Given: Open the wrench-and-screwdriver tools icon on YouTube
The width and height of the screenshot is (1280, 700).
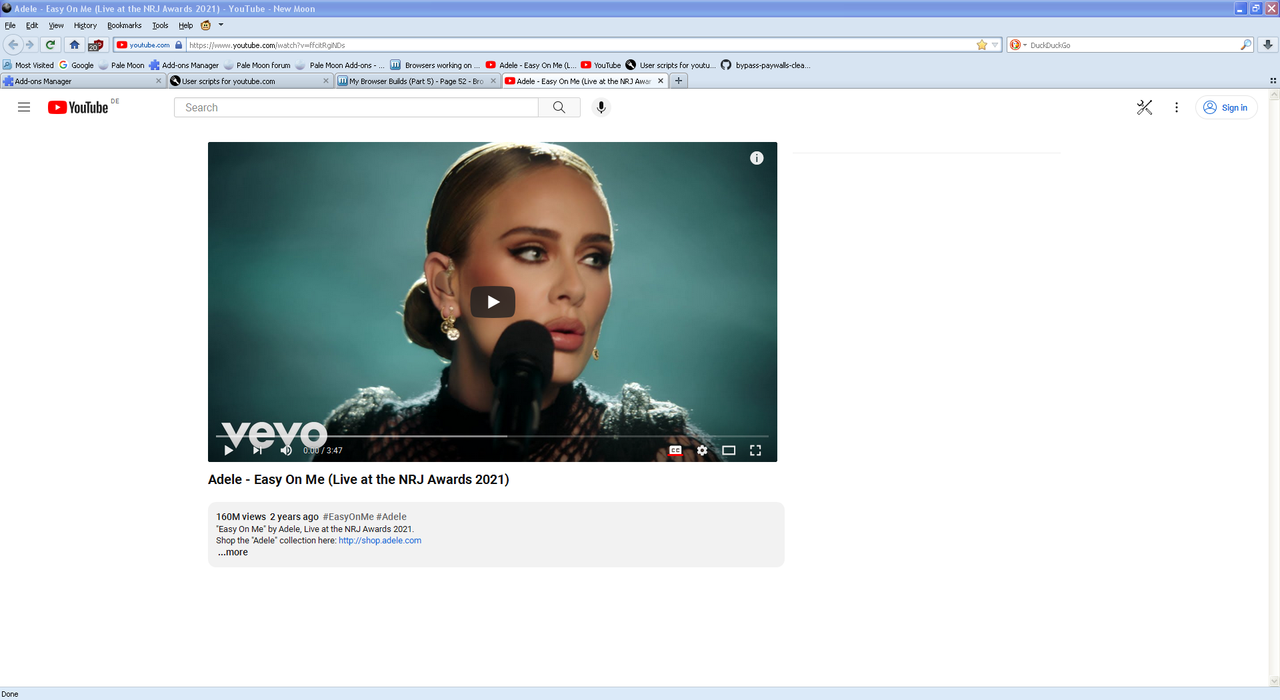Looking at the screenshot, I should 1144,107.
